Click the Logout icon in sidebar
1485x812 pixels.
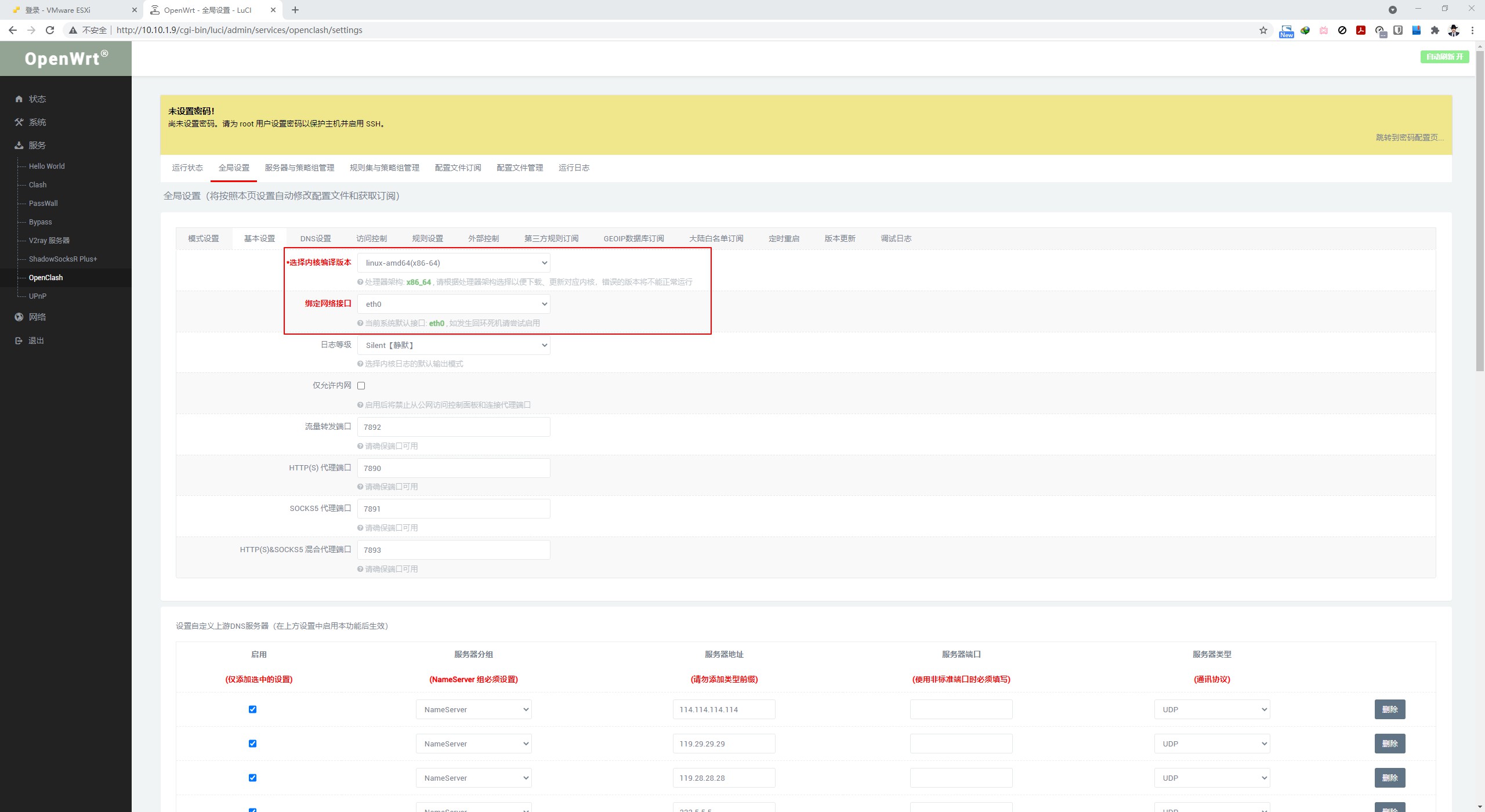pos(19,341)
